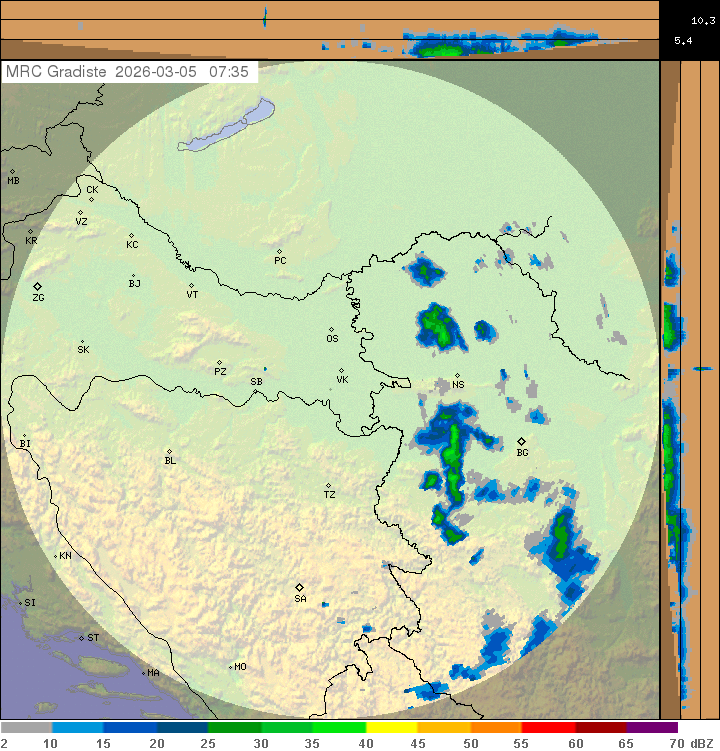720x751 pixels.
Task: Click the ZG city diamond marker
Action: [x=38, y=286]
